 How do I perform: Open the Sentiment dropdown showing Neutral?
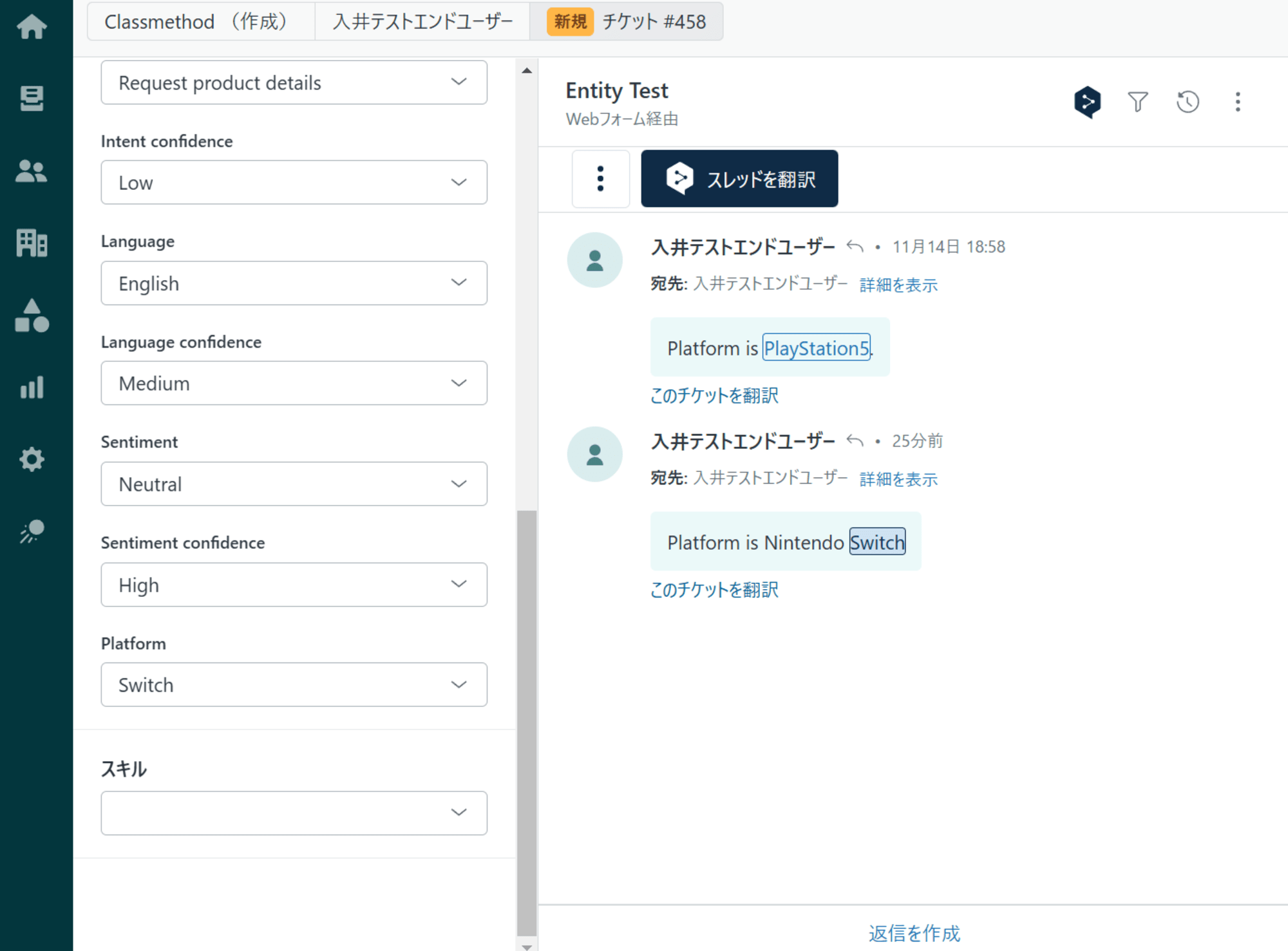[294, 484]
